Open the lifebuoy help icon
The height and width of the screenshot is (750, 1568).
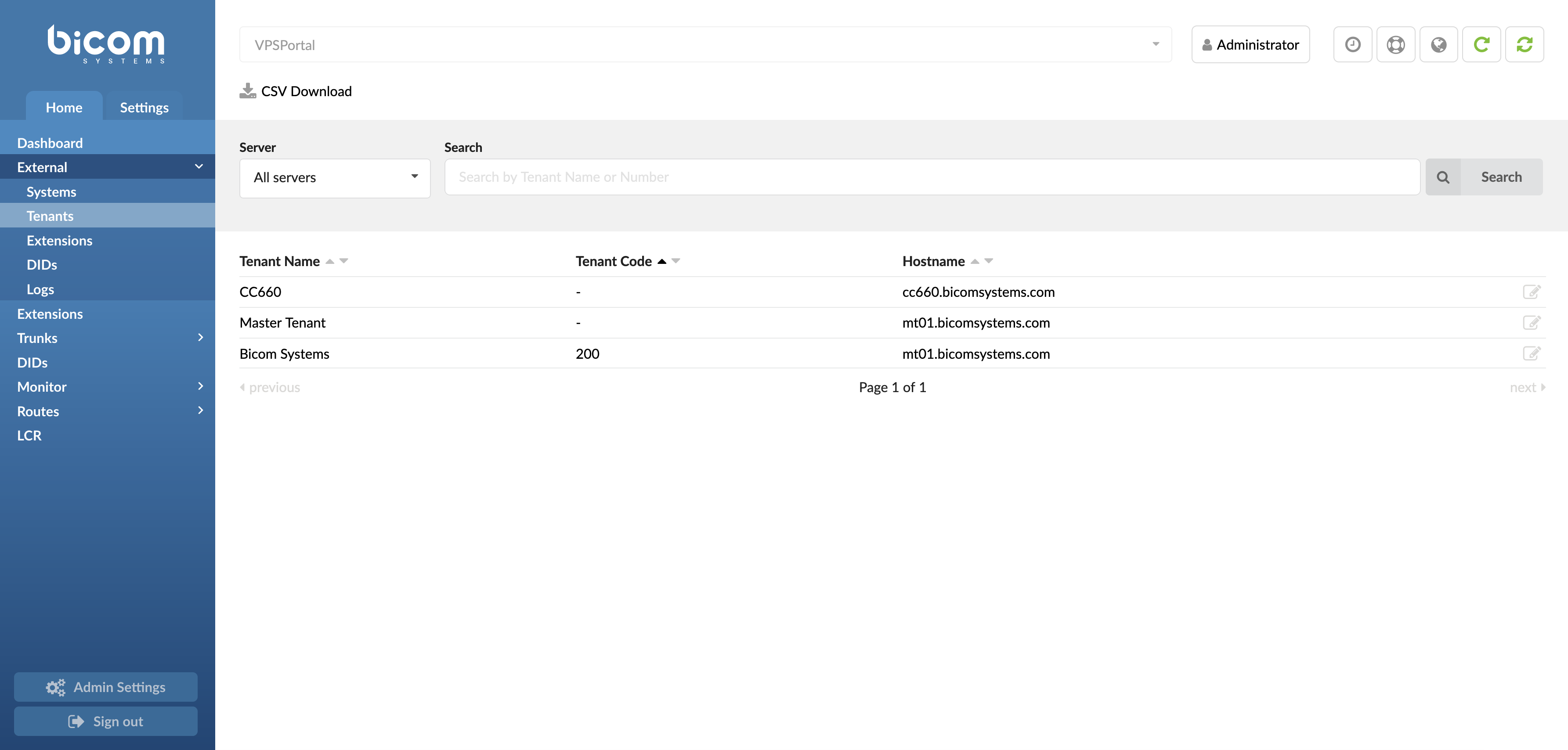[x=1395, y=44]
